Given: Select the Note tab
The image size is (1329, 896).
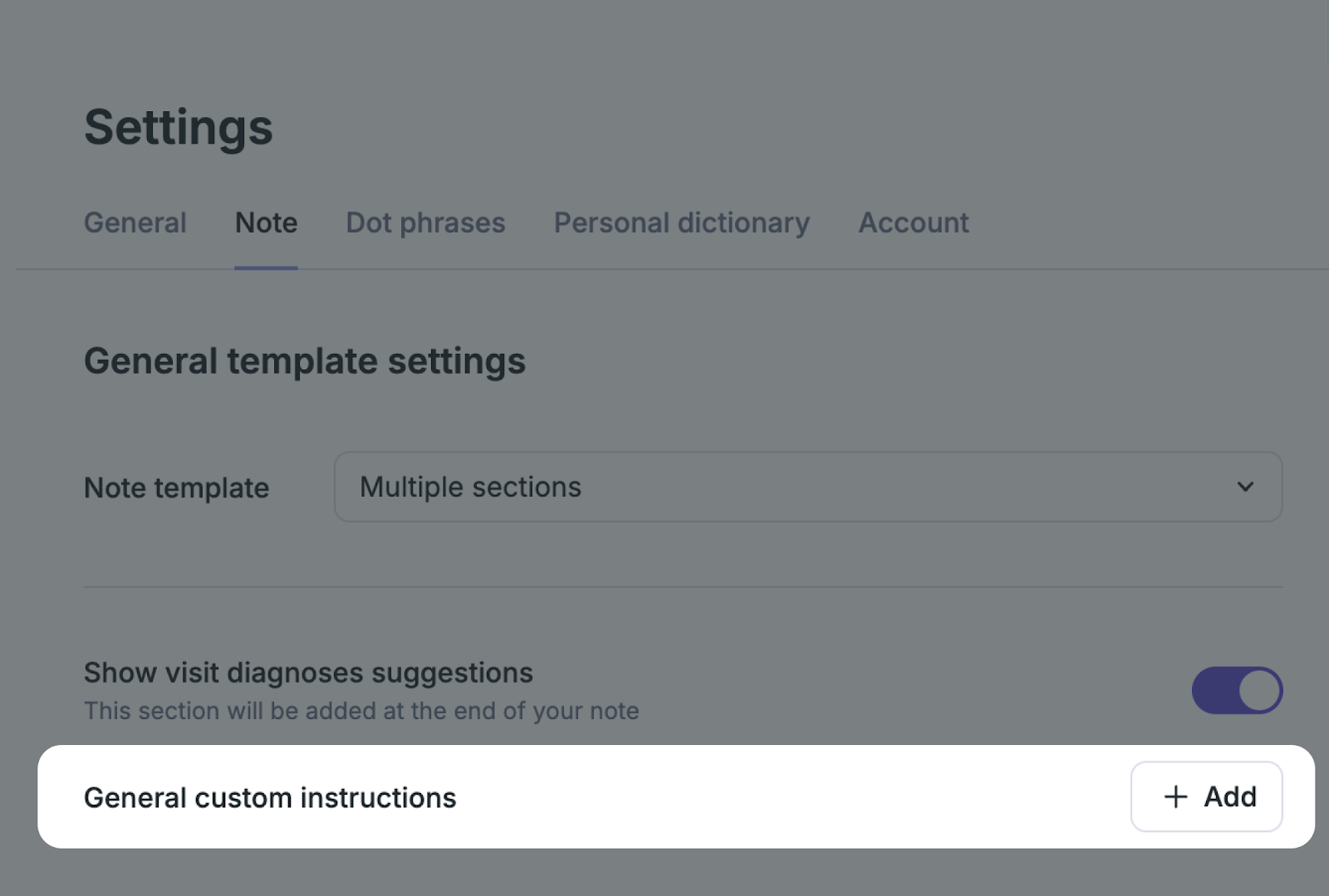Looking at the screenshot, I should (x=266, y=223).
